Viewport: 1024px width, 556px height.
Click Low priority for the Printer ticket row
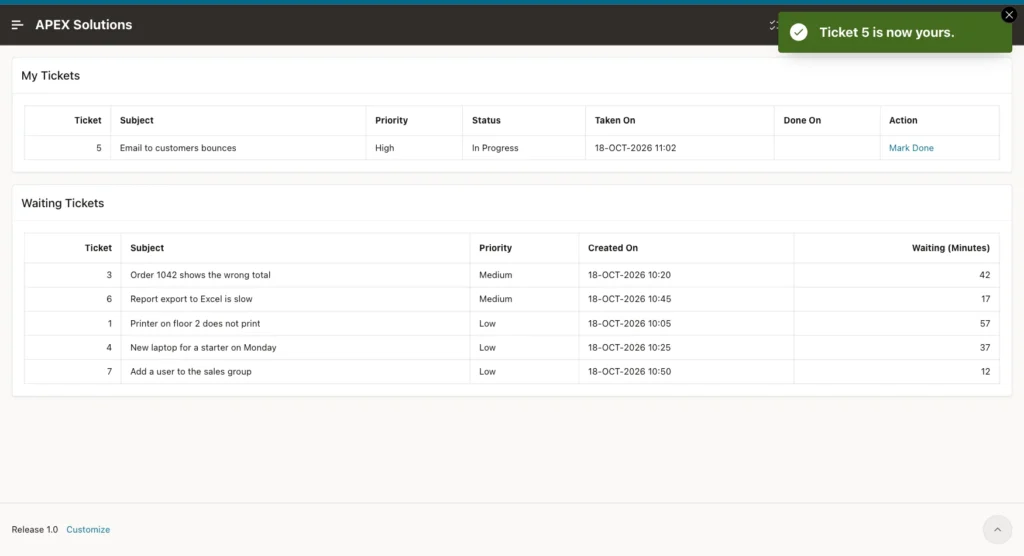pos(487,323)
